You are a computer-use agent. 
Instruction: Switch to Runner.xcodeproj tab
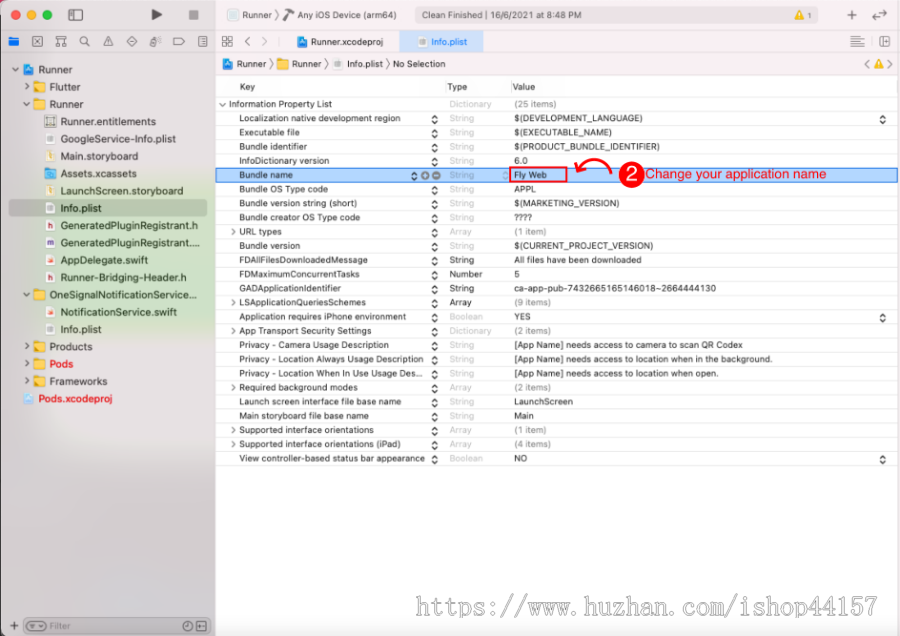pyautogui.click(x=340, y=41)
